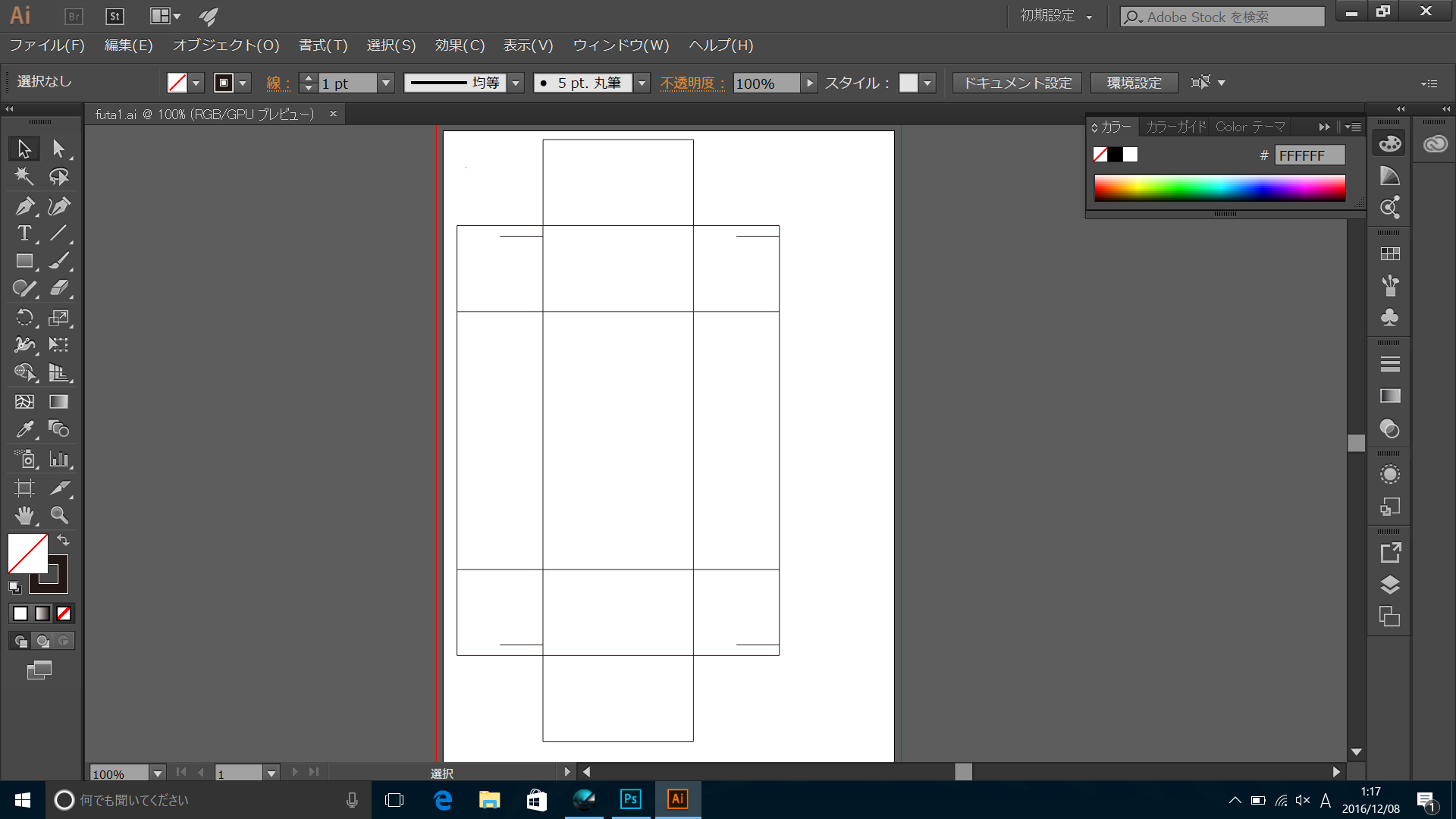This screenshot has width=1456, height=819.
Task: Open fill color dropdown in control bar
Action: click(x=196, y=83)
